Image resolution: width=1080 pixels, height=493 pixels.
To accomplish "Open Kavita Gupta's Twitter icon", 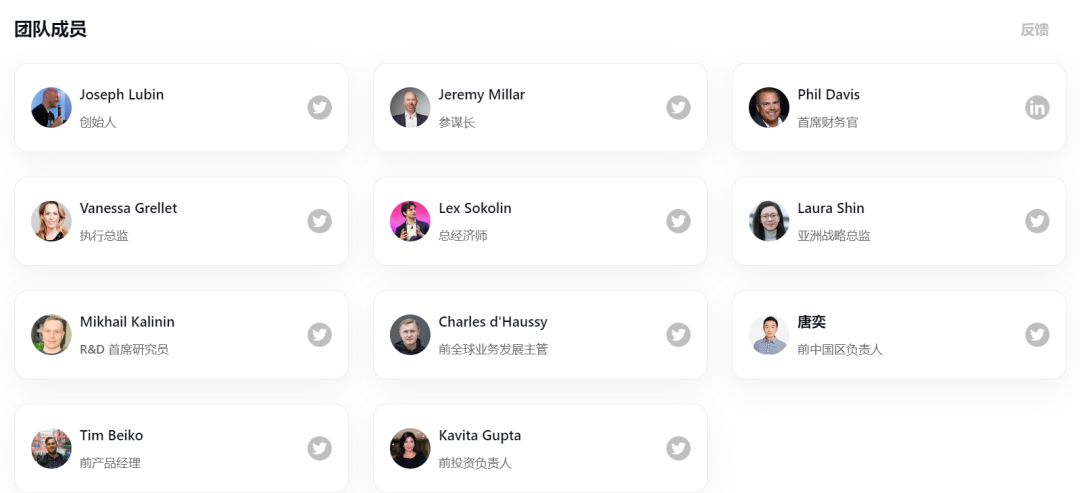I will [x=678, y=448].
